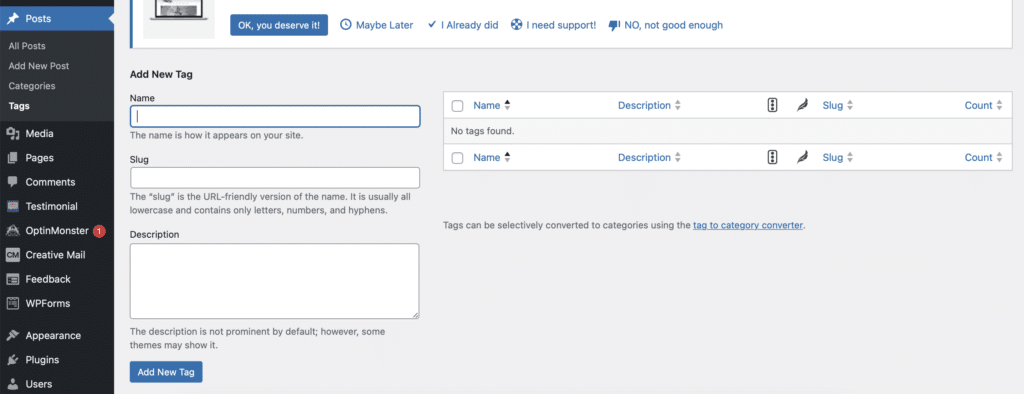Tick the select-all checkbox in table footer
Image resolution: width=1024 pixels, height=394 pixels.
coord(457,158)
